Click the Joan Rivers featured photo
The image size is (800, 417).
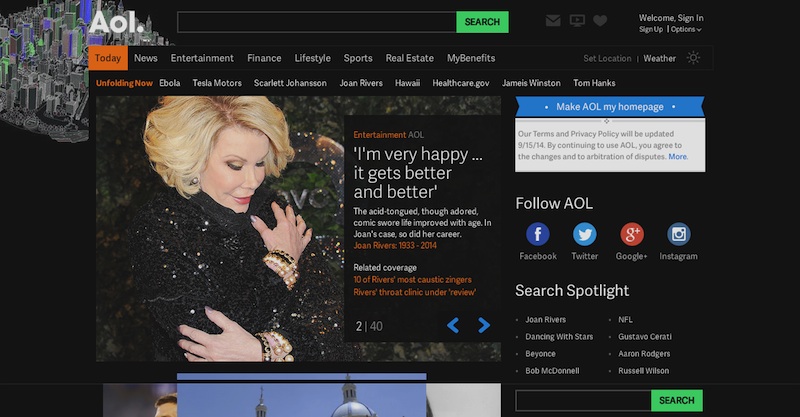[x=220, y=229]
